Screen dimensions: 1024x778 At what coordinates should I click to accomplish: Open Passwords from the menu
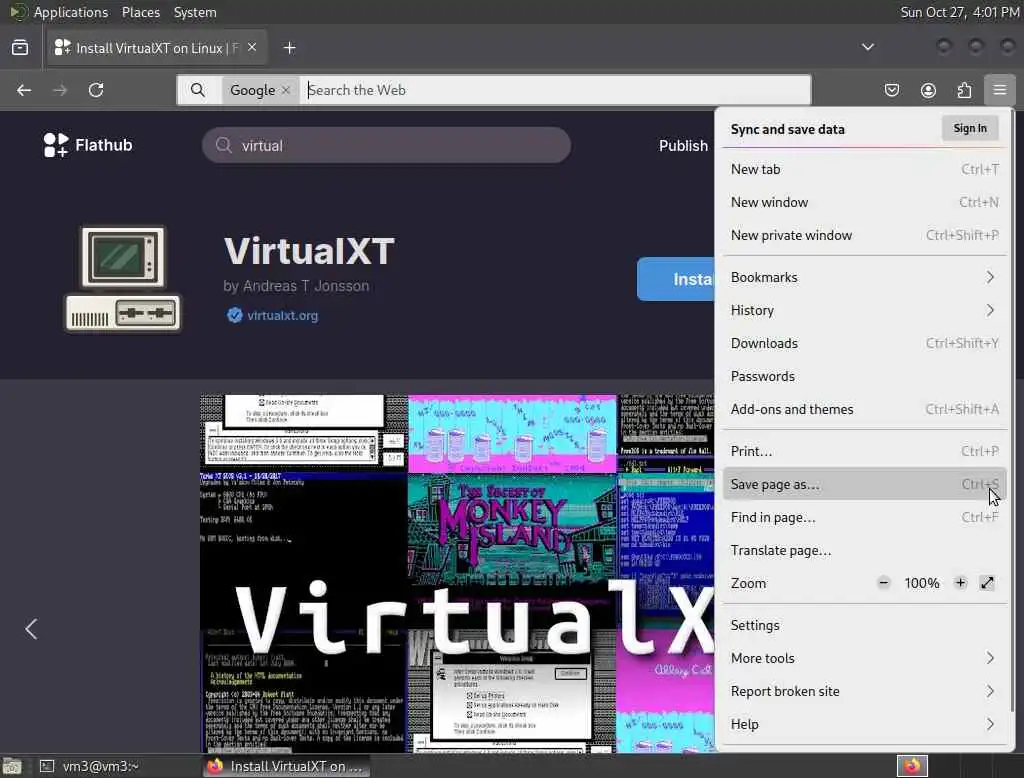tap(865, 376)
